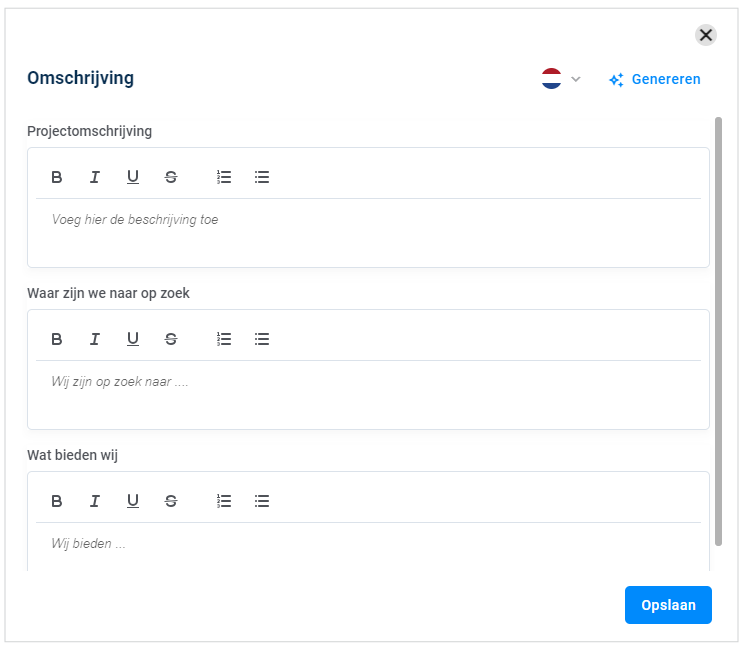743x647 pixels.
Task: Apply italic in the Projectomschrijving editor
Action: [x=95, y=177]
